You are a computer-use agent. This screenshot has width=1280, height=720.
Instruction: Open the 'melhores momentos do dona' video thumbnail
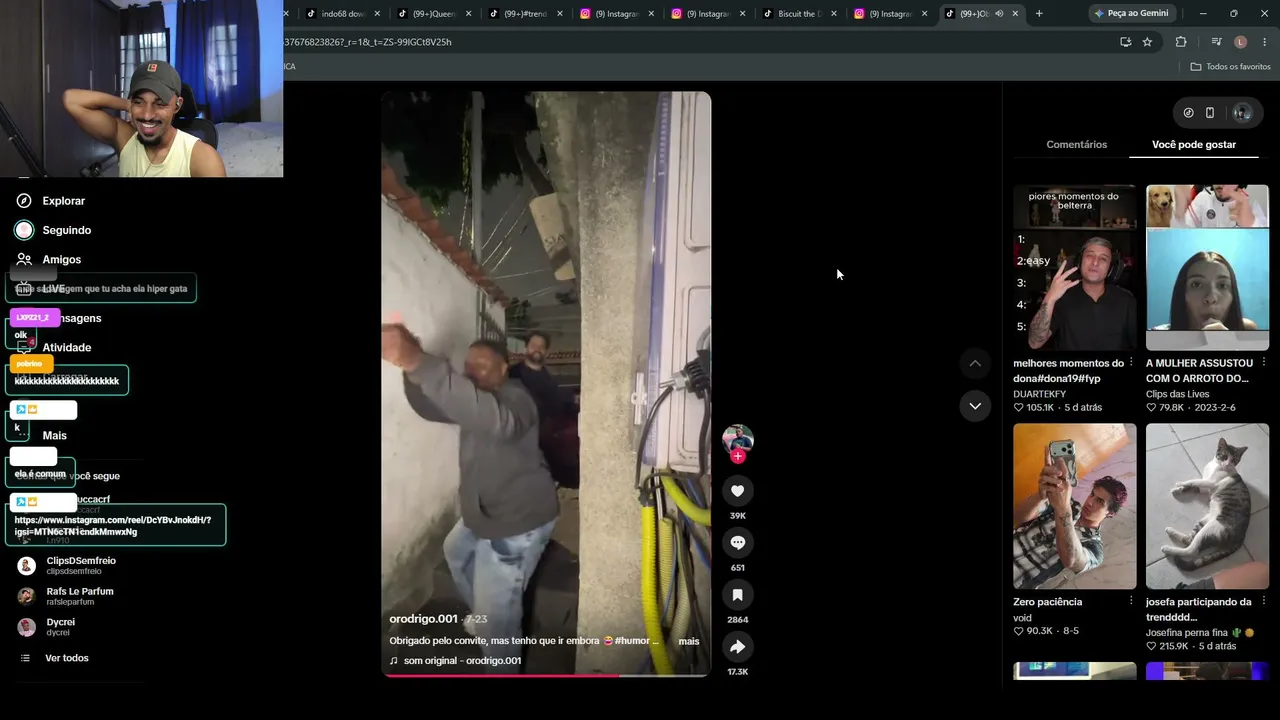1074,267
